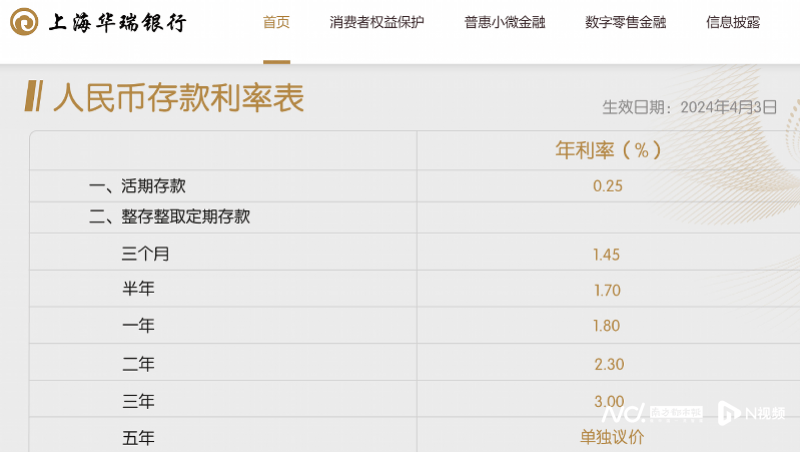Select the 半年 row label
This screenshot has width=800, height=452.
coord(138,289)
